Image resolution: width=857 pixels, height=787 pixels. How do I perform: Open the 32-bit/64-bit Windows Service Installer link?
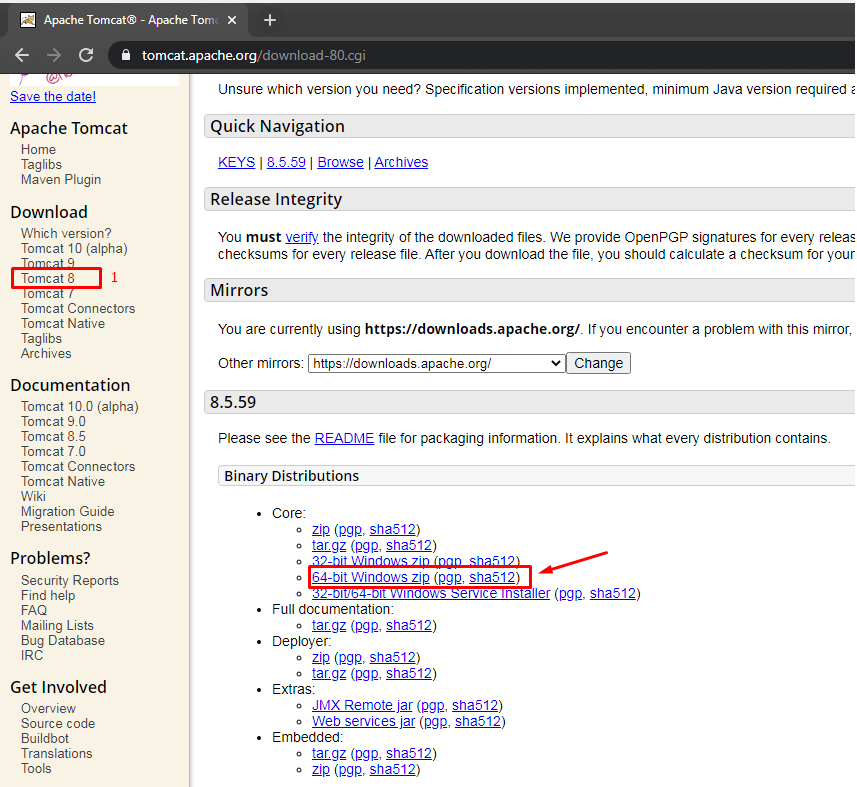click(x=430, y=593)
